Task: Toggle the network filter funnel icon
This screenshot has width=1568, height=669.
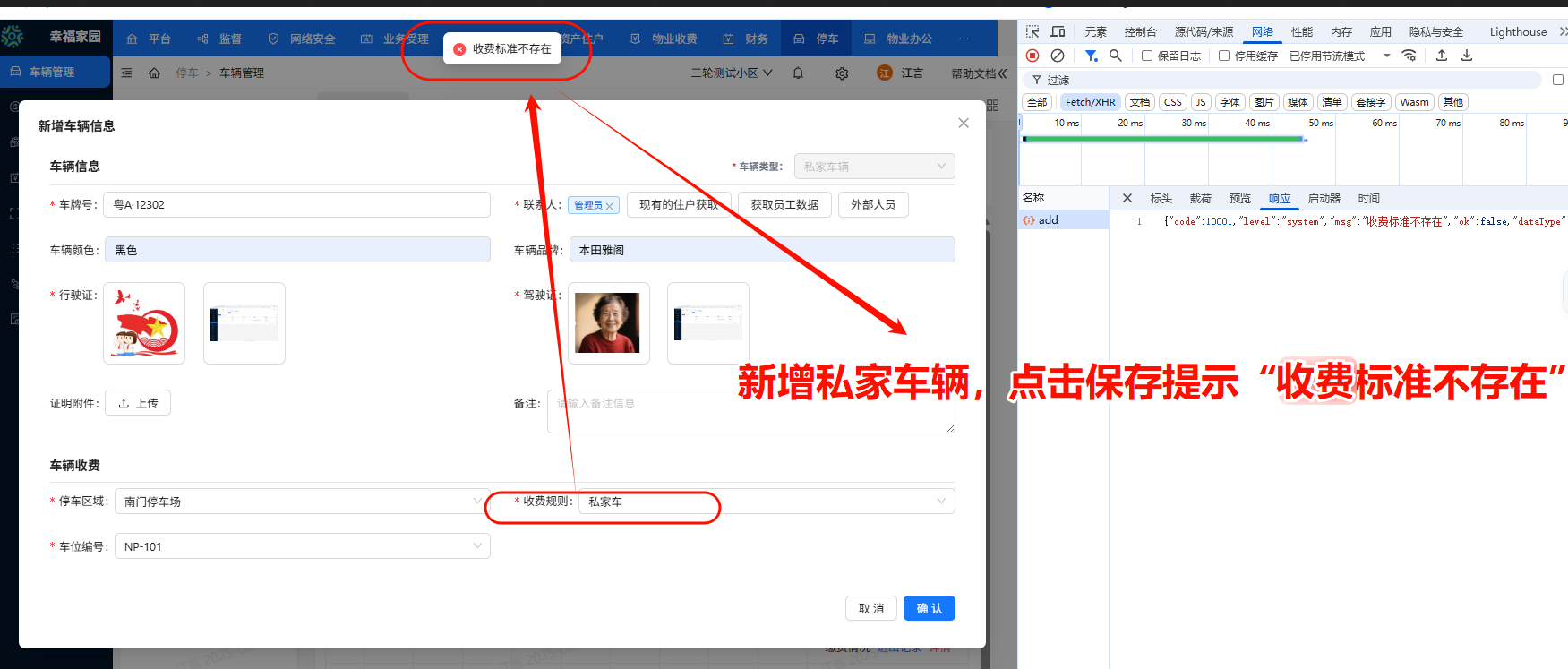Action: 1092,56
